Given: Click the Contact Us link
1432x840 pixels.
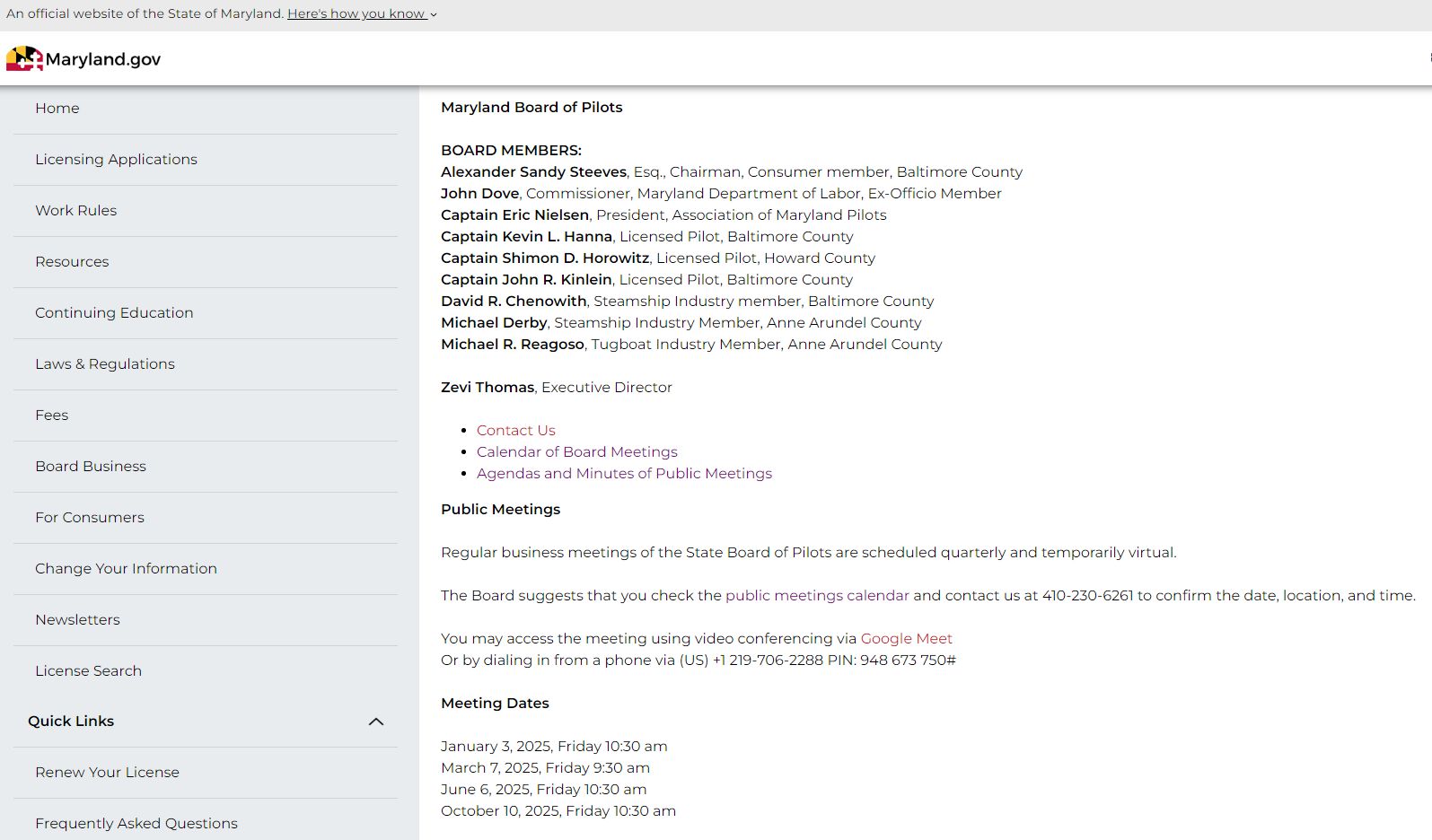Looking at the screenshot, I should (x=516, y=431).
